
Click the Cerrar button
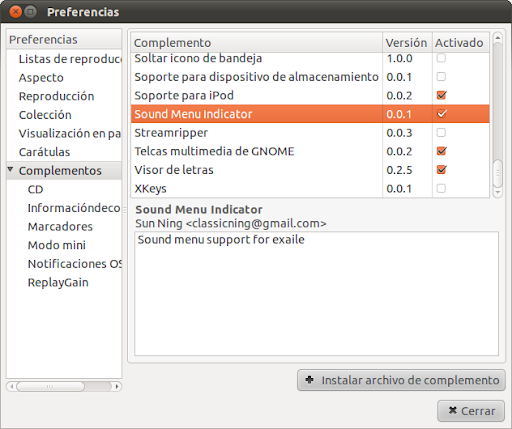coord(471,411)
